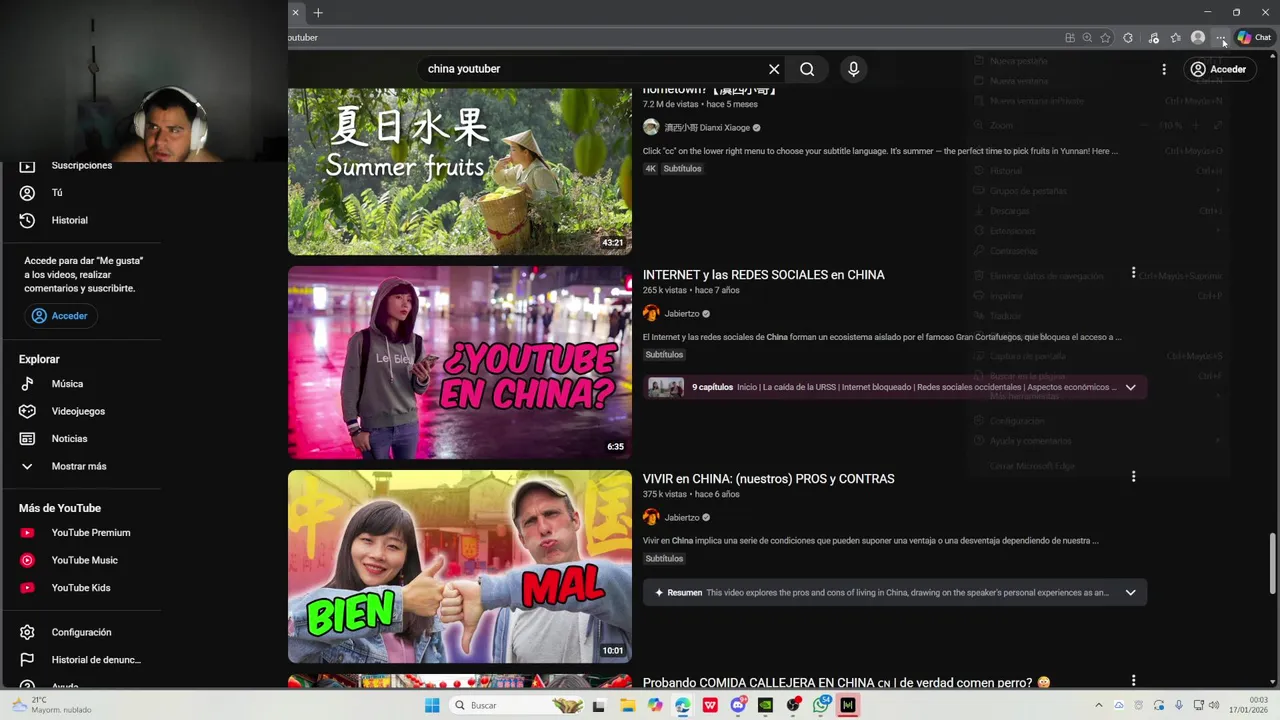Screen dimensions: 1280x720
Task: Run the search with the magnifier button
Action: 807,69
